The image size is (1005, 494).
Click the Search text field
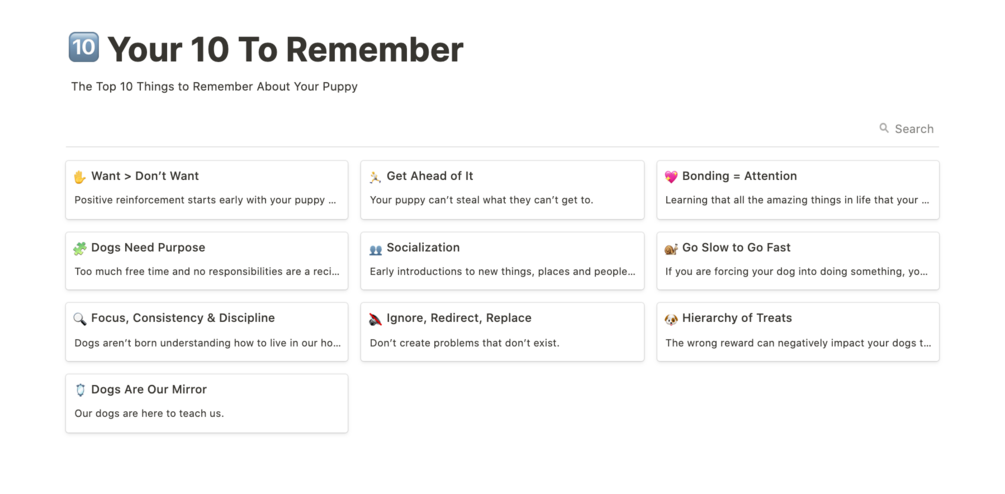pyautogui.click(x=914, y=129)
